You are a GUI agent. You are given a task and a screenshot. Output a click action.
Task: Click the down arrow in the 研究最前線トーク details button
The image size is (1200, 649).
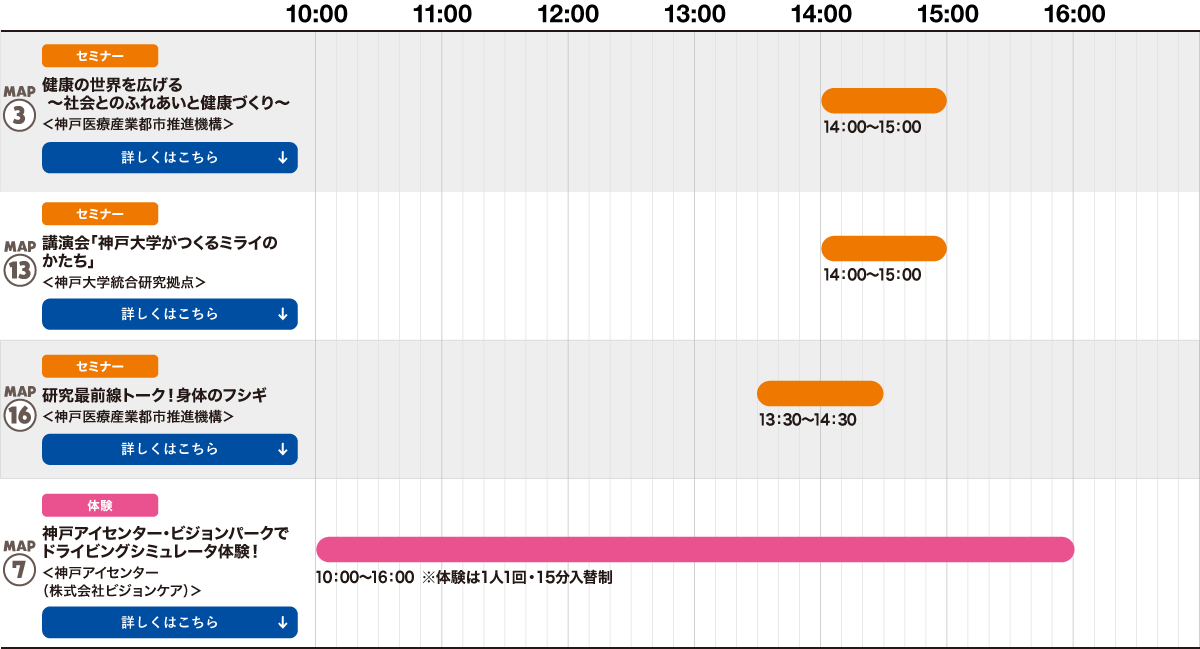click(x=282, y=449)
